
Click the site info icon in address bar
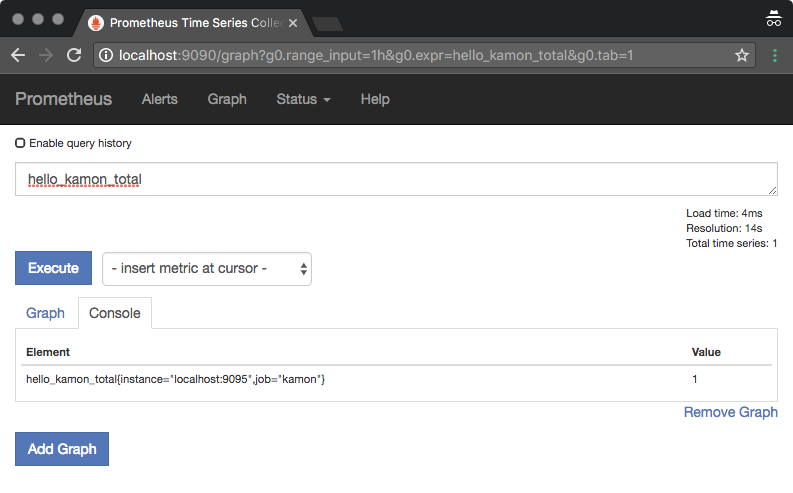[106, 55]
